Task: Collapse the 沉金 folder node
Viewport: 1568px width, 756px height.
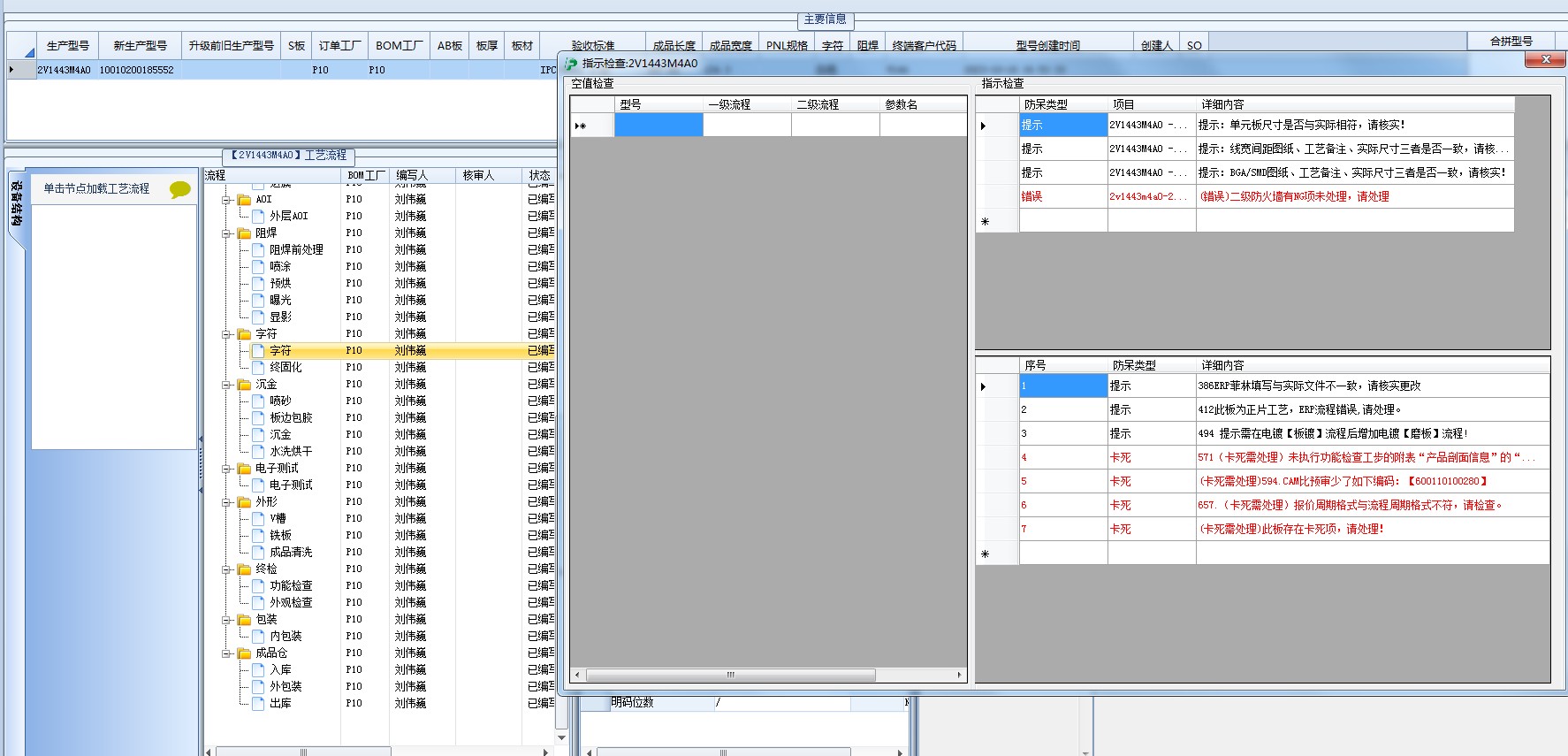Action: [x=227, y=385]
